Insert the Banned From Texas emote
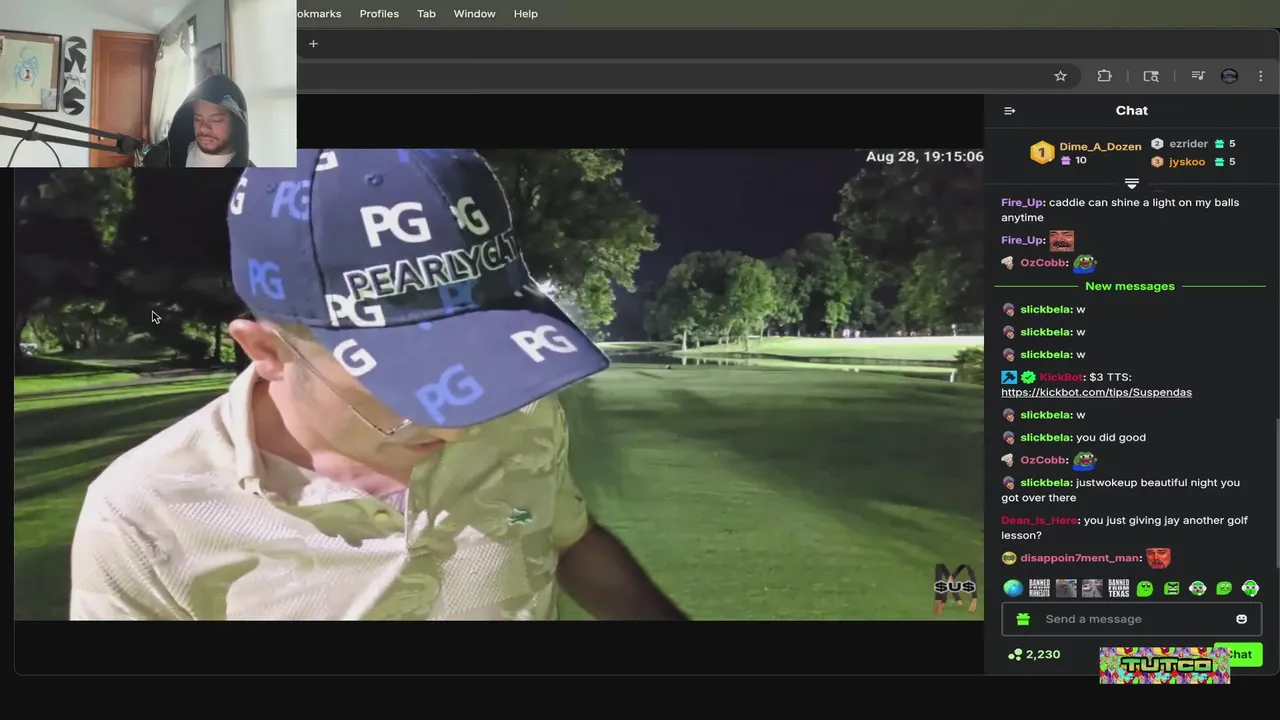The image size is (1280, 720). (x=1118, y=588)
